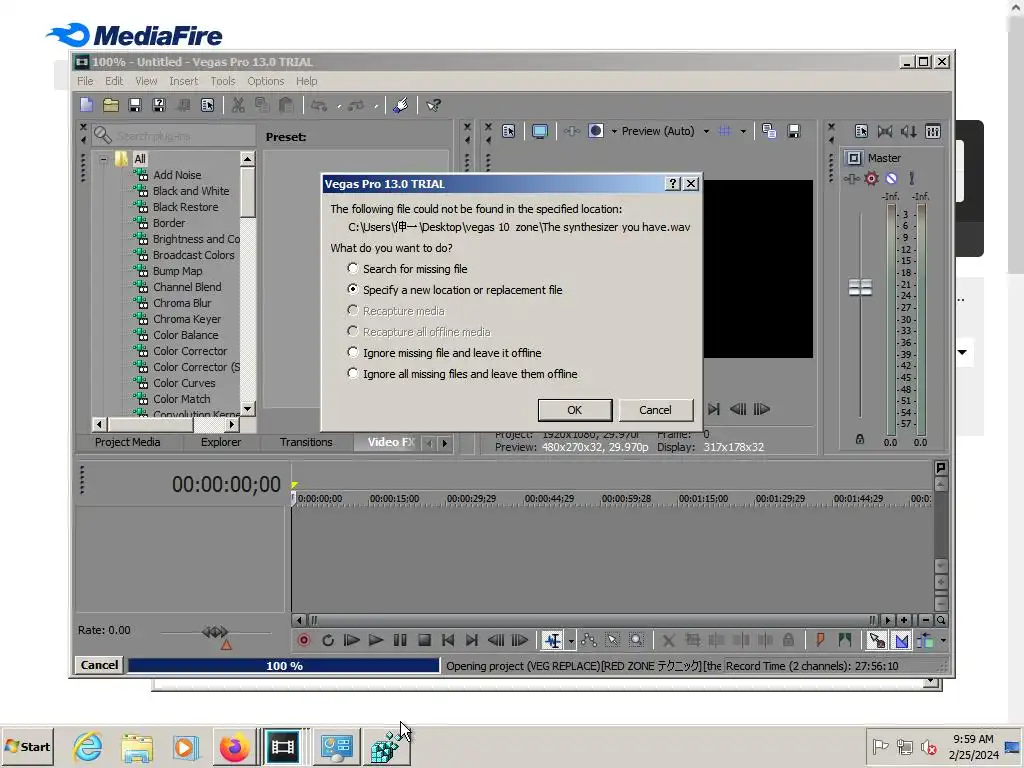
Task: Toggle Automatic Crossfades icon in timeline toolbar
Action: 901,641
